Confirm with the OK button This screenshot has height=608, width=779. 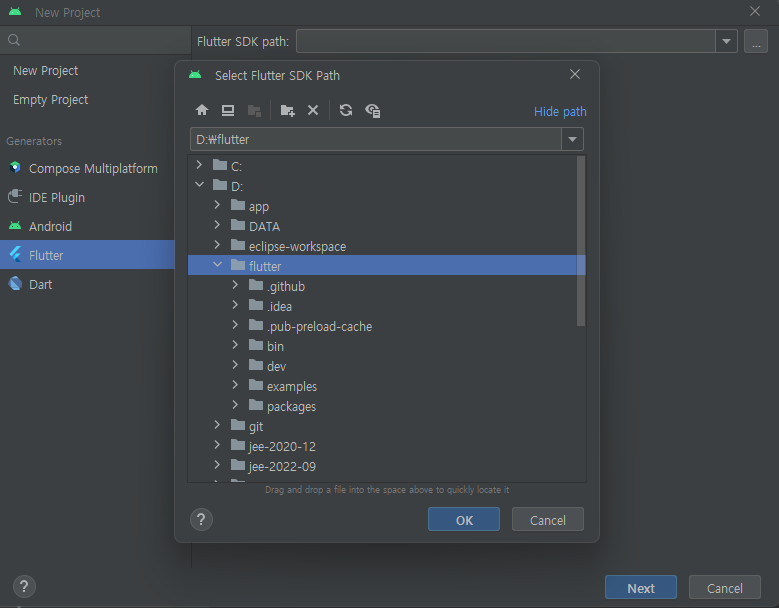(x=464, y=520)
